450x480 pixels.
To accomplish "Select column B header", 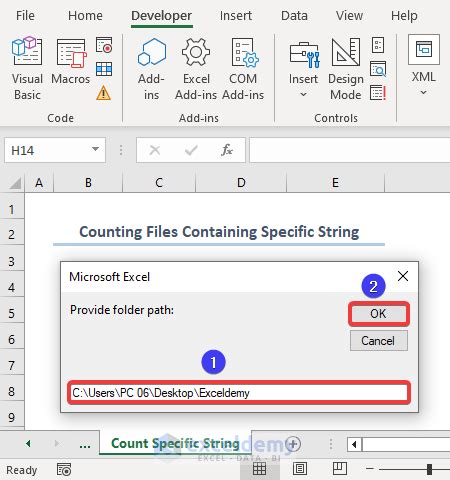I will (88, 183).
